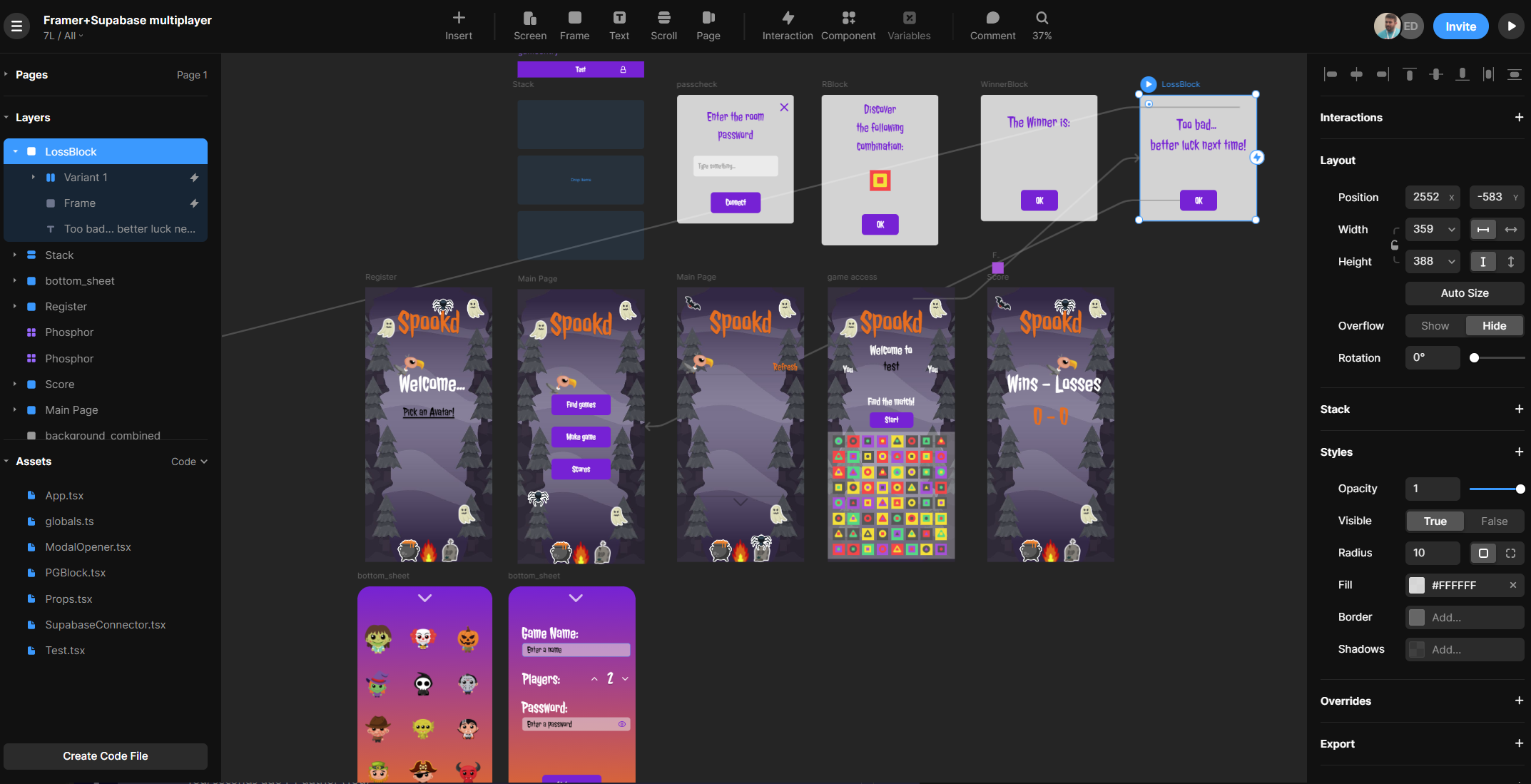Open the Assets Code dropdown

coord(189,462)
